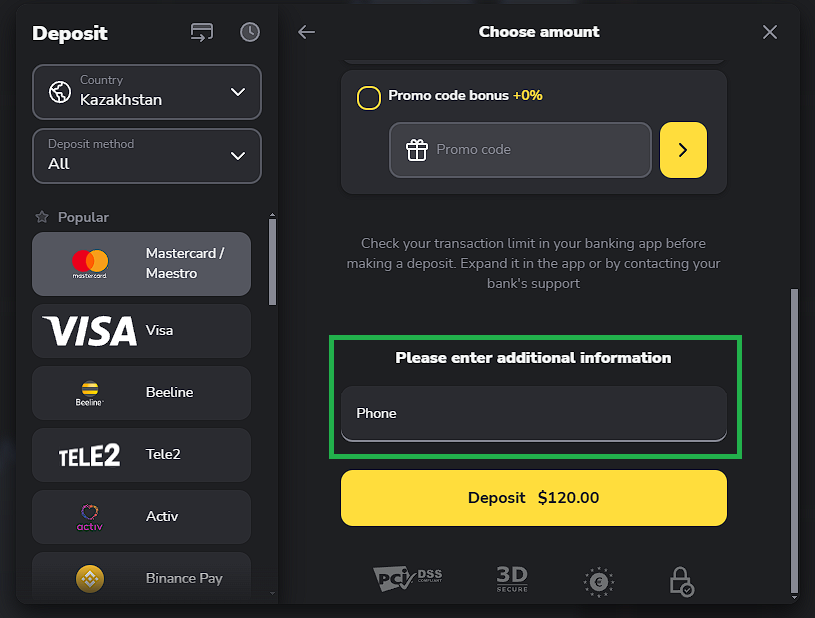
Task: Enable the Promo code bonus checkbox
Action: click(369, 97)
